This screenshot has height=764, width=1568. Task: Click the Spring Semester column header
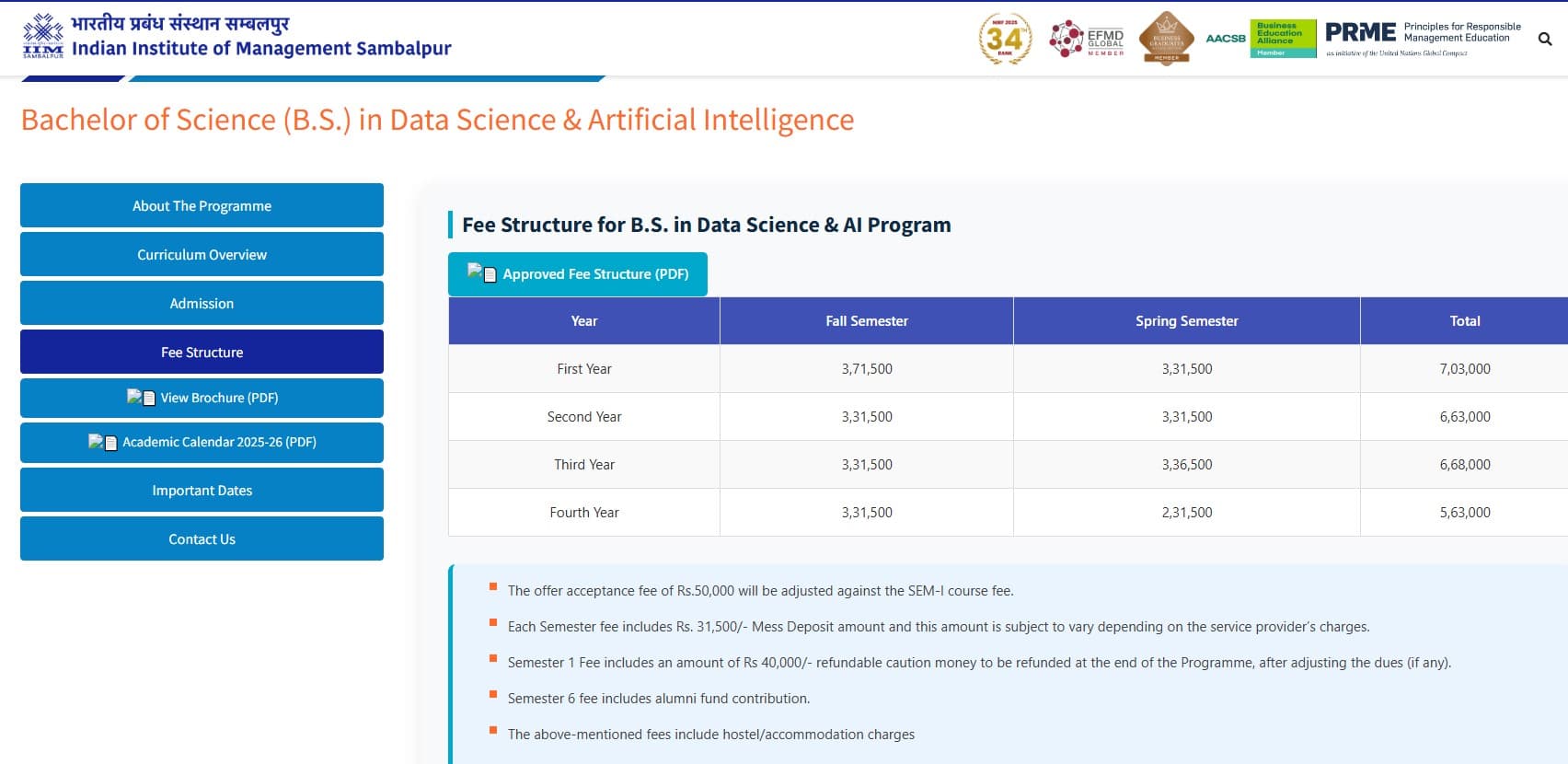[1186, 321]
